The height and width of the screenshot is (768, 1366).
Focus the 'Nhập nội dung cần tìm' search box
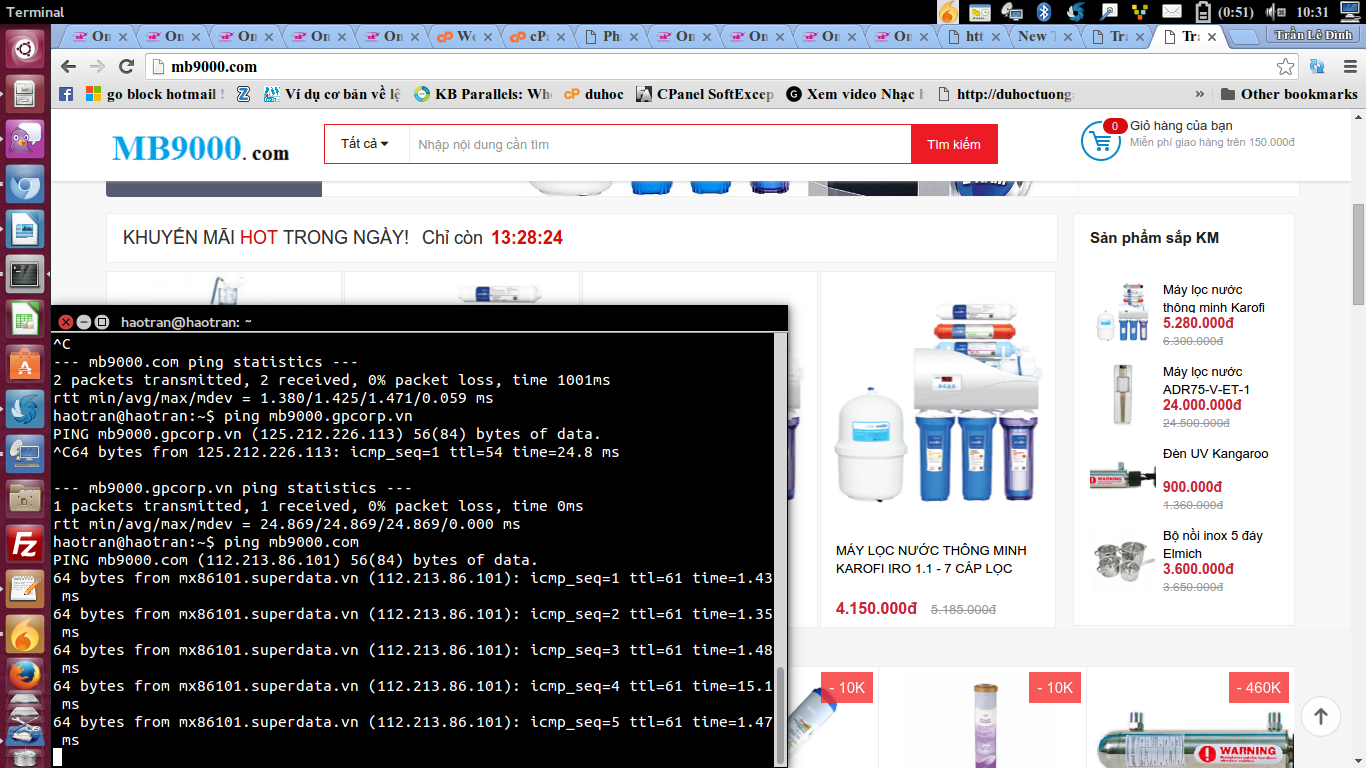click(660, 144)
